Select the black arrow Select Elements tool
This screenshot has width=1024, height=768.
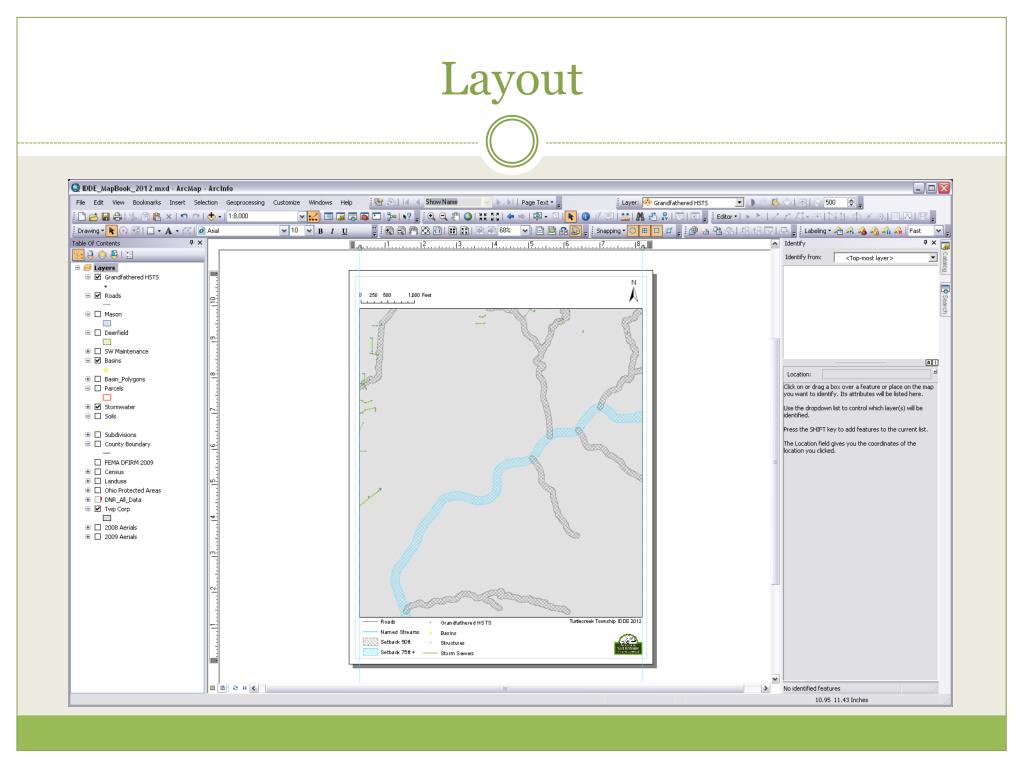(x=571, y=217)
